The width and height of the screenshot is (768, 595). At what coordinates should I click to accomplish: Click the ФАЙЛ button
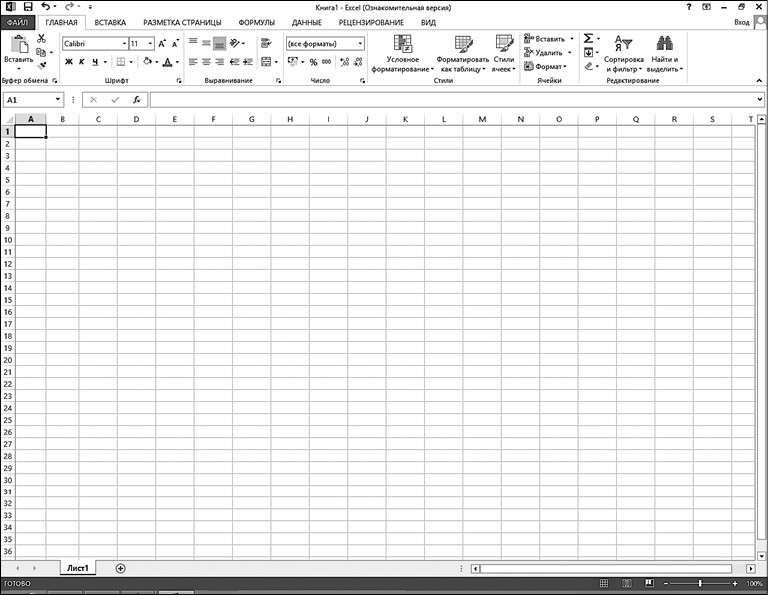(x=19, y=22)
